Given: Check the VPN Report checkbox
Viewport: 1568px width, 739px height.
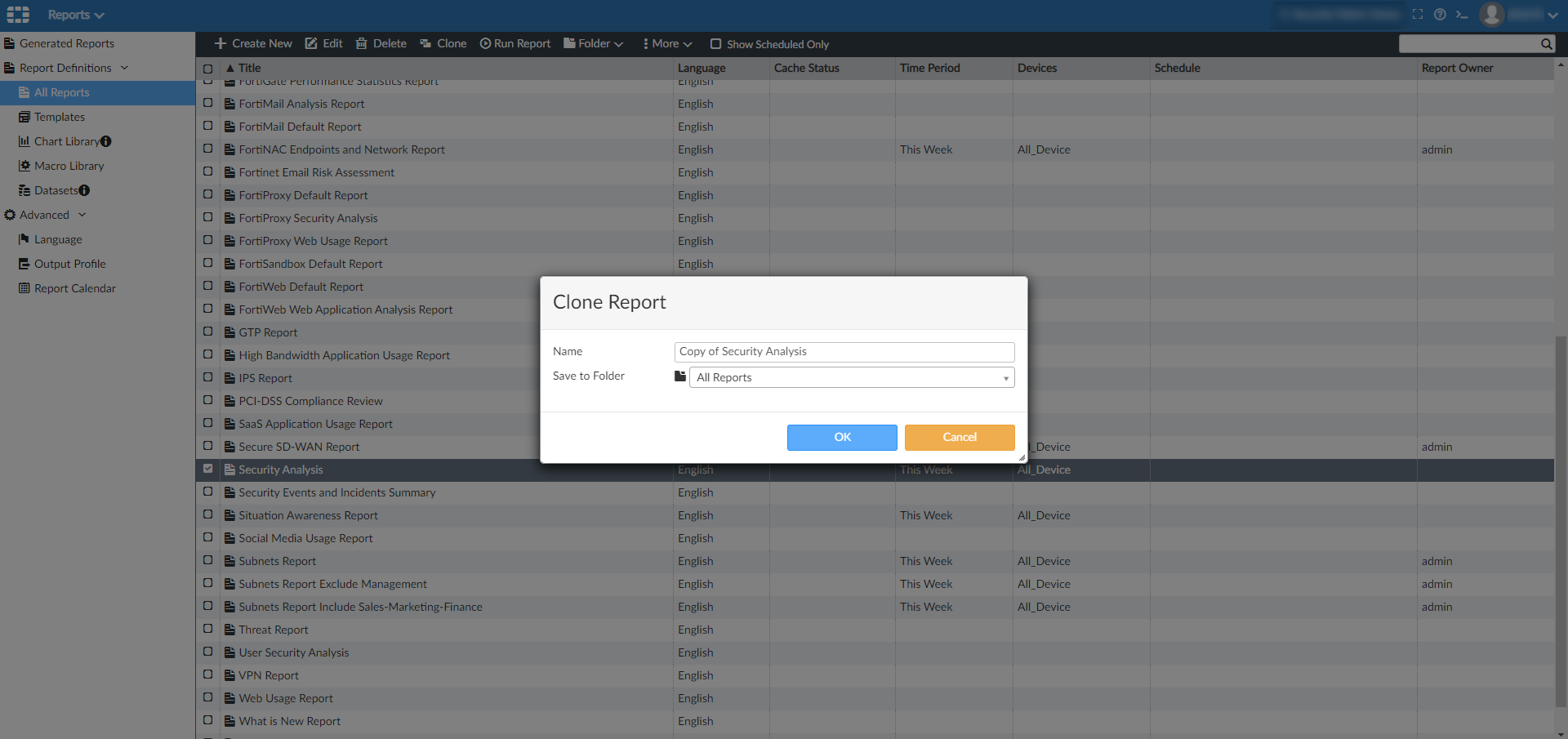Looking at the screenshot, I should tap(208, 674).
